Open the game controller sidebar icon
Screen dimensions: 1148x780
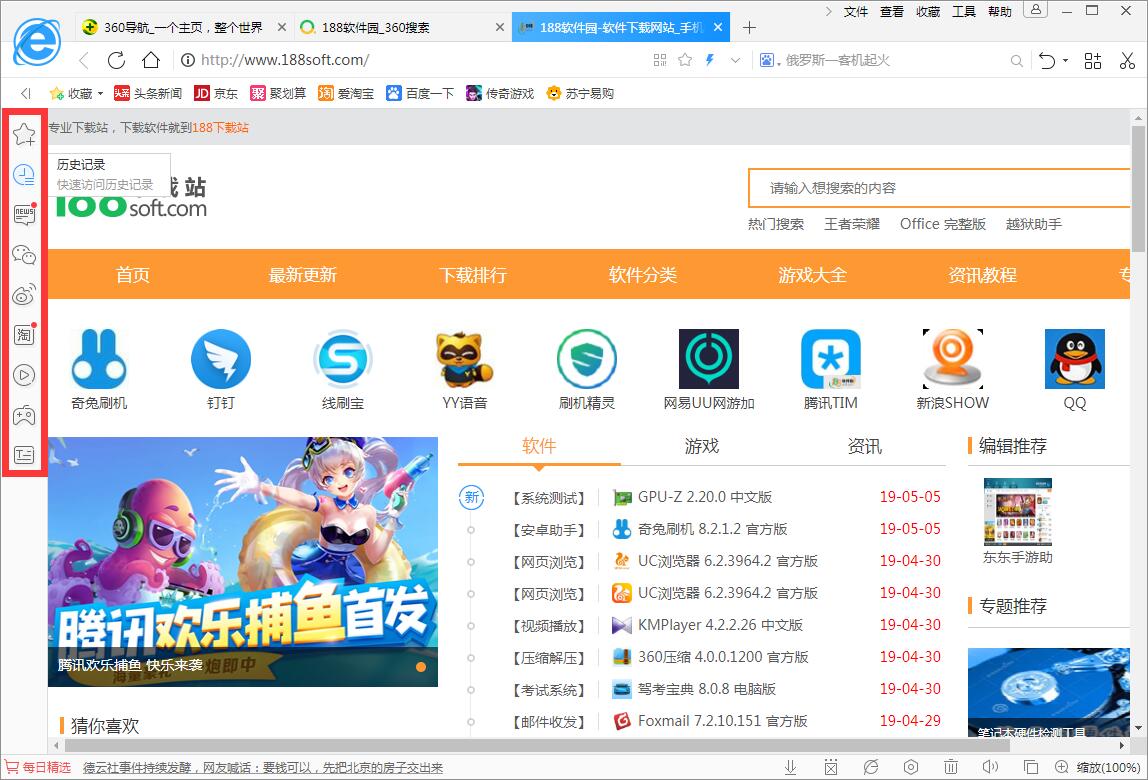24,415
